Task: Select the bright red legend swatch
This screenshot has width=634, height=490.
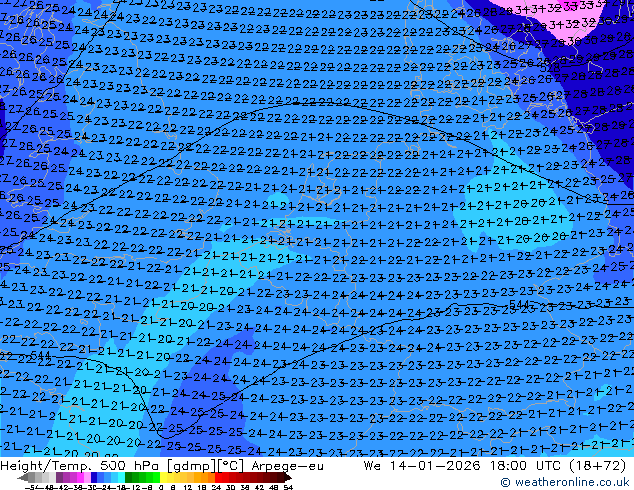Action: (218, 477)
